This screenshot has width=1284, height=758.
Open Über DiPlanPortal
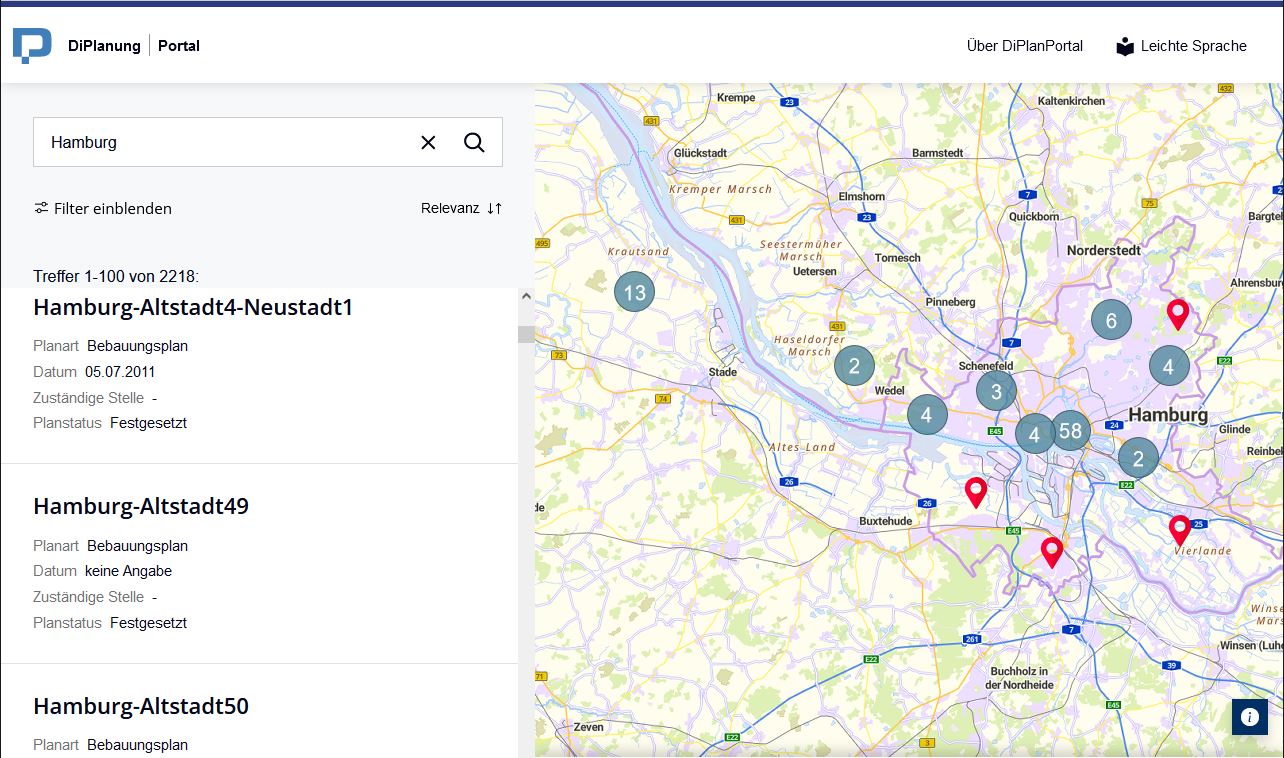[1024, 46]
